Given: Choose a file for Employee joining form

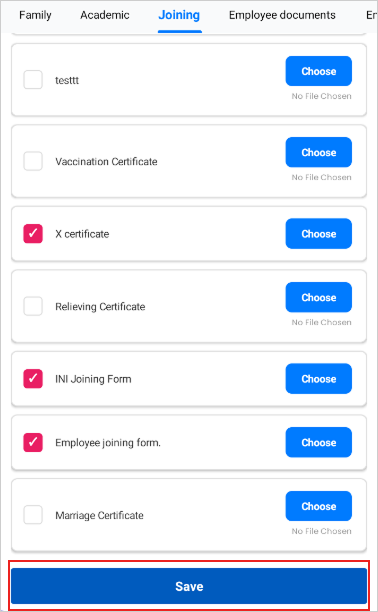Looking at the screenshot, I should (319, 442).
